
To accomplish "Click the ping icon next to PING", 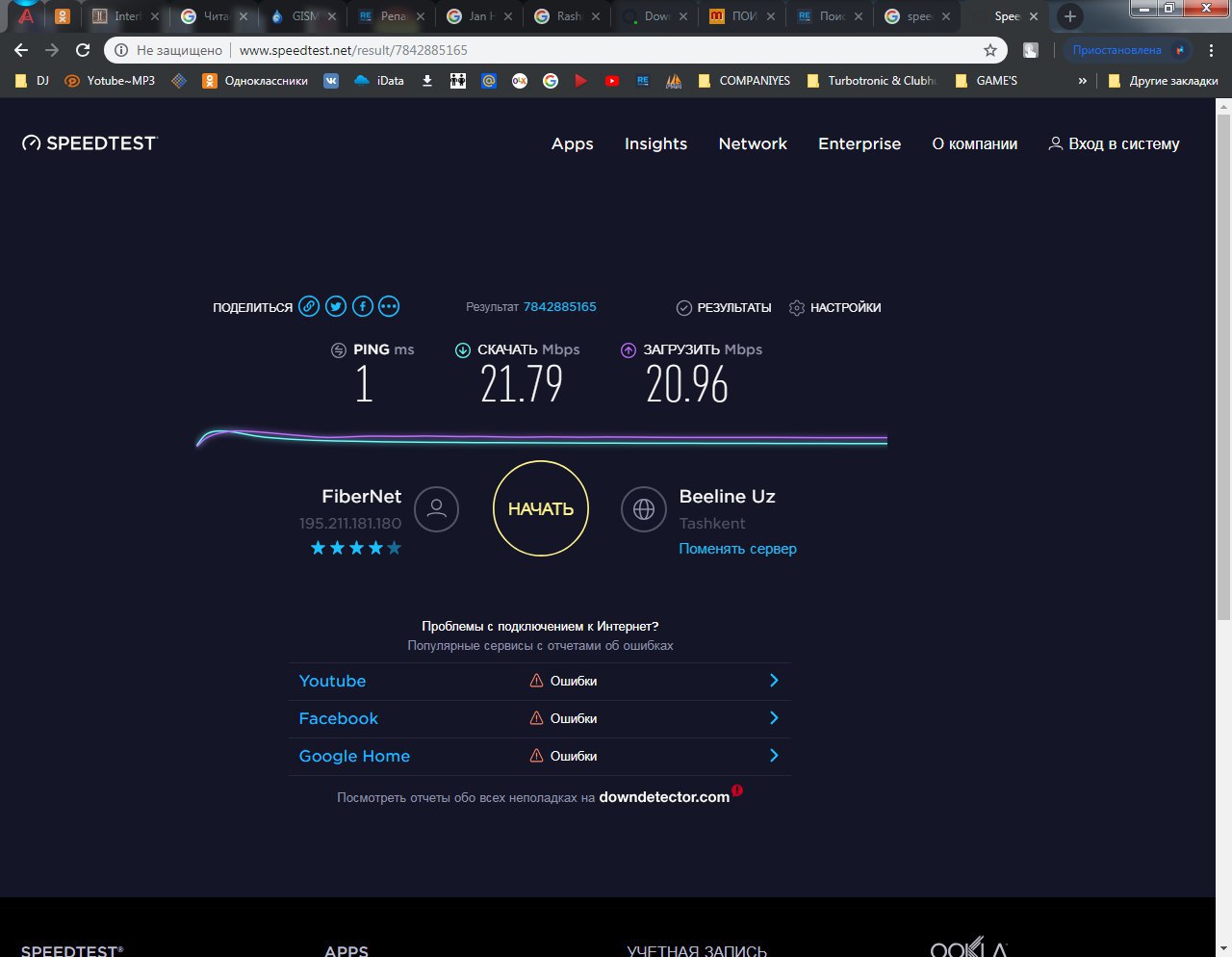I will tap(339, 350).
